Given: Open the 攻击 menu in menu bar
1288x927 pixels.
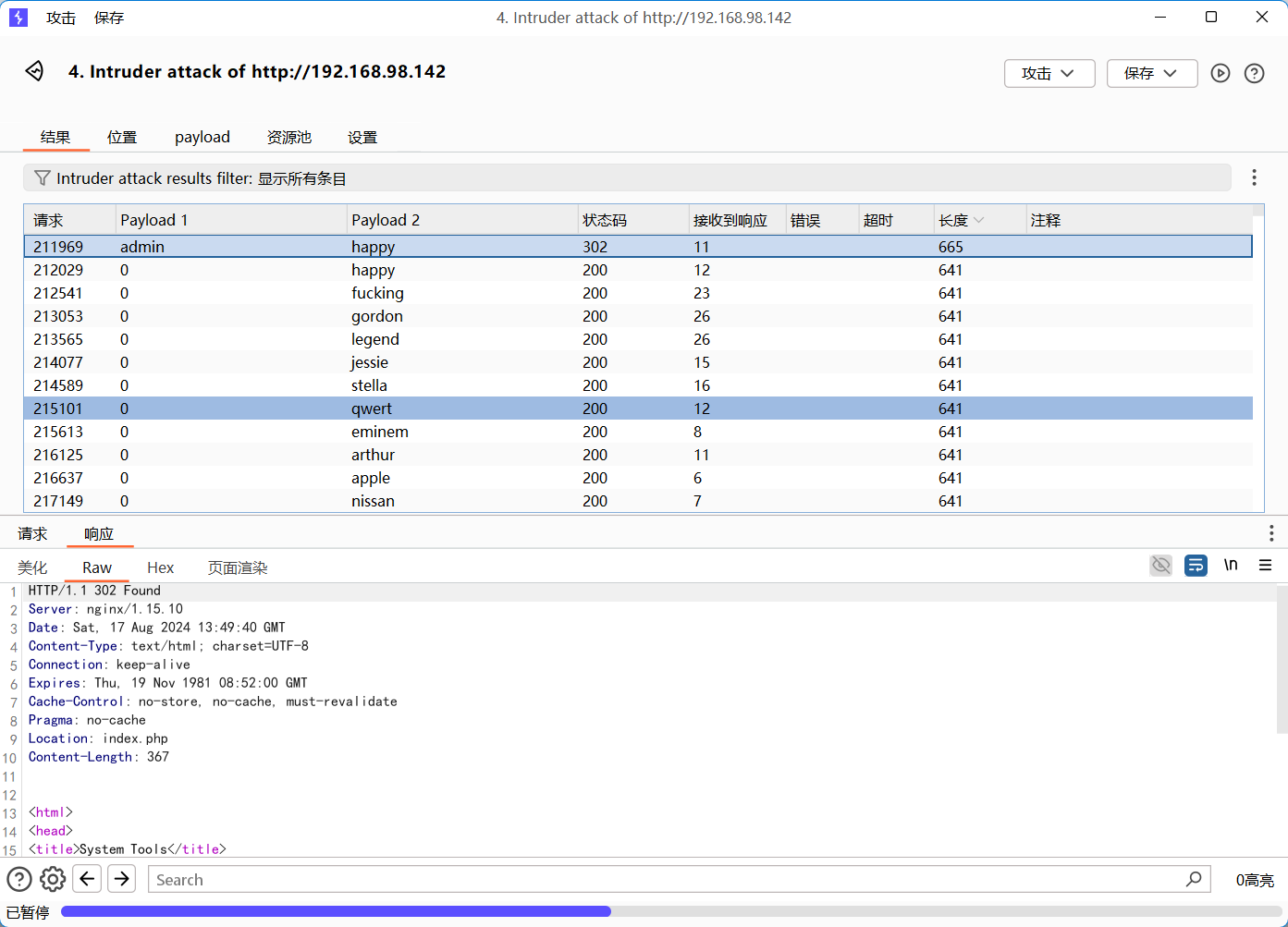Looking at the screenshot, I should 61,18.
